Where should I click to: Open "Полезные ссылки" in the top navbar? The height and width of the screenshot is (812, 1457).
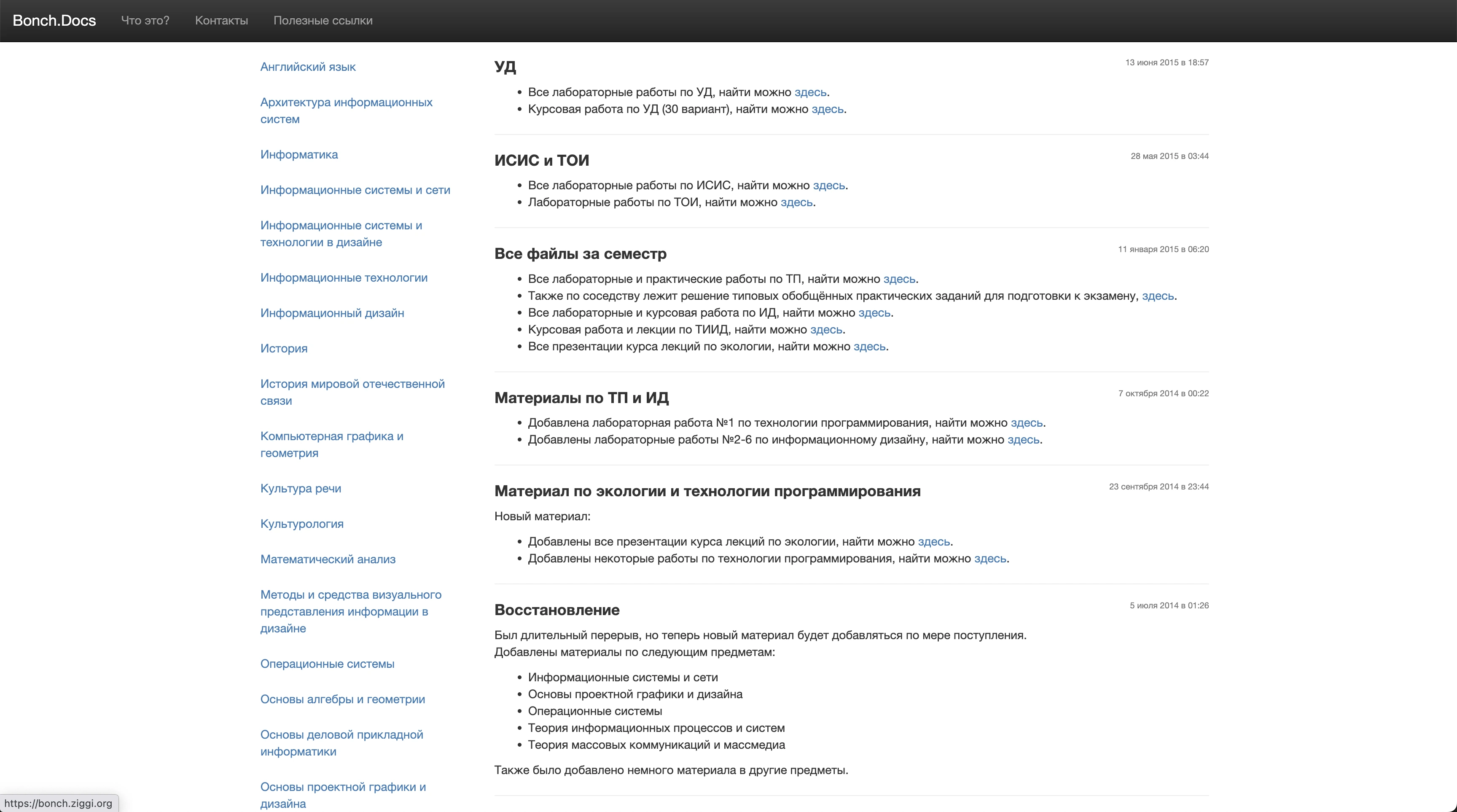pos(323,20)
